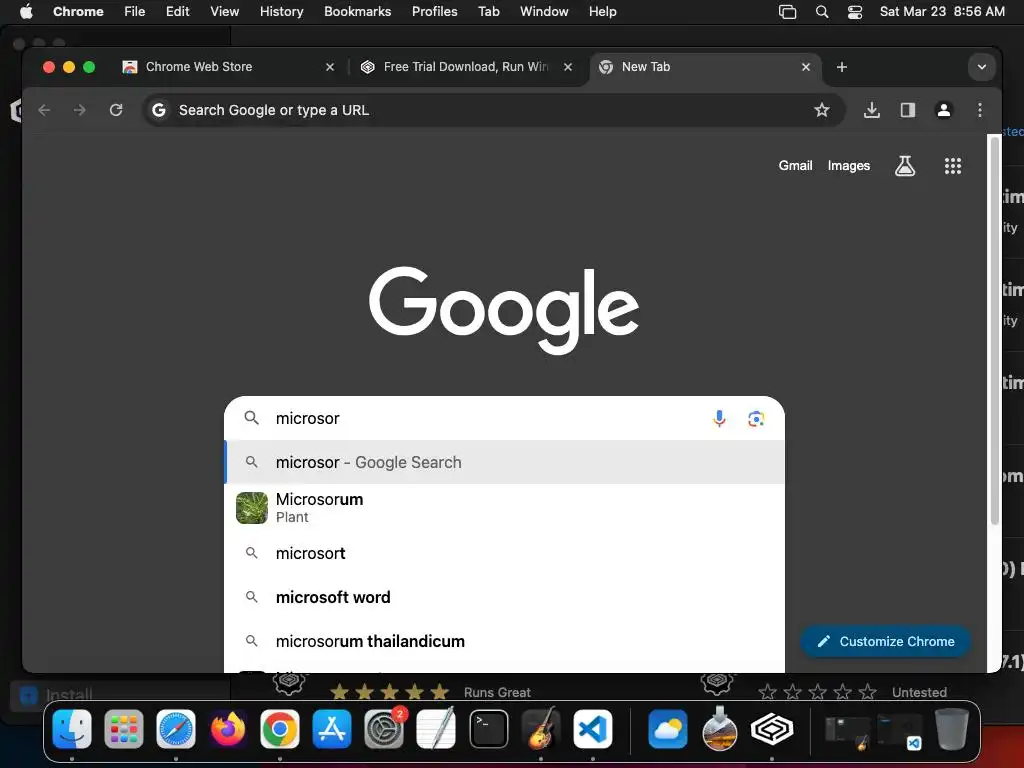Go back with the back arrow
1024x768 pixels.
pyautogui.click(x=44, y=110)
